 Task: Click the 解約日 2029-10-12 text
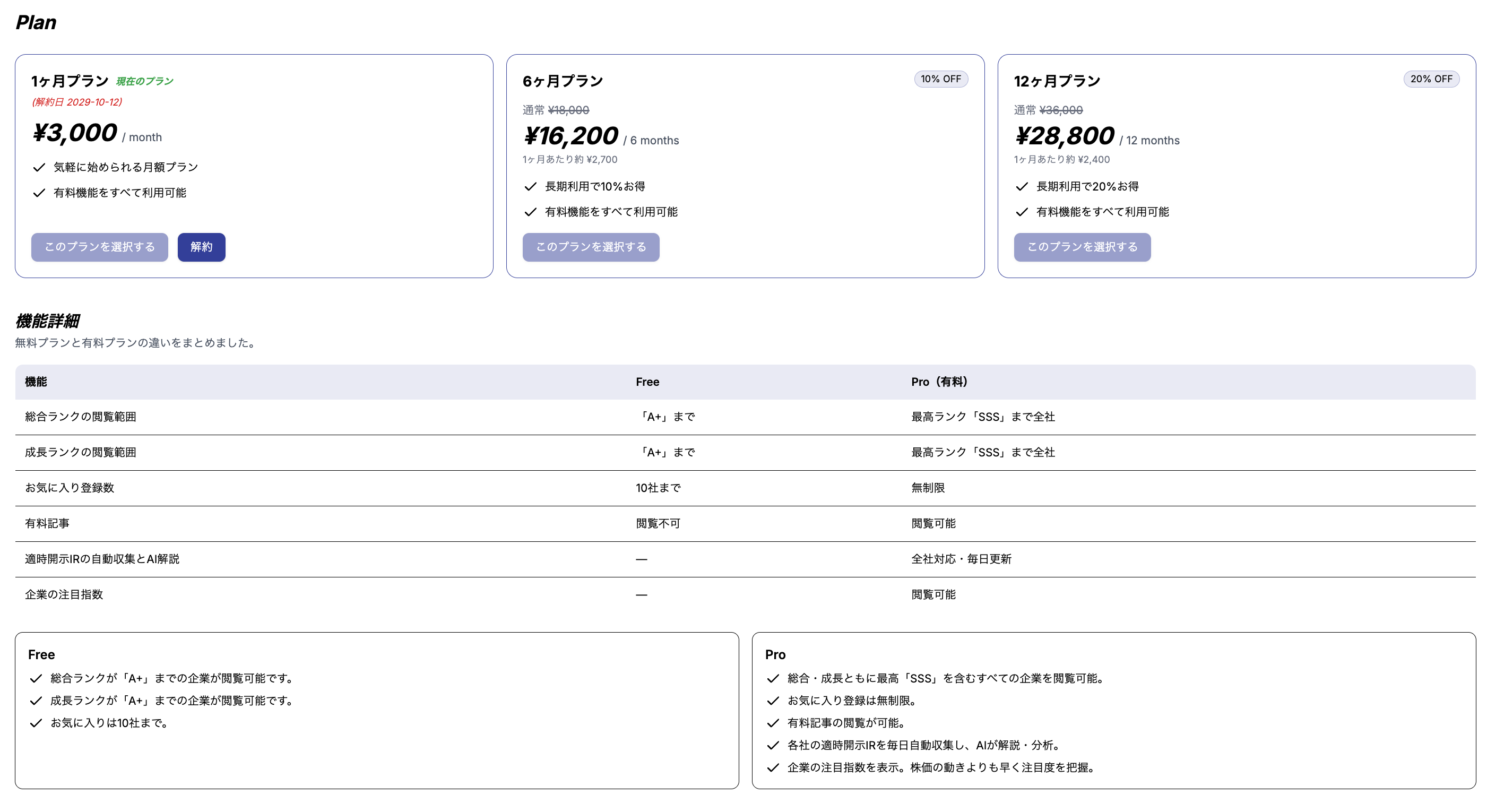[x=77, y=102]
